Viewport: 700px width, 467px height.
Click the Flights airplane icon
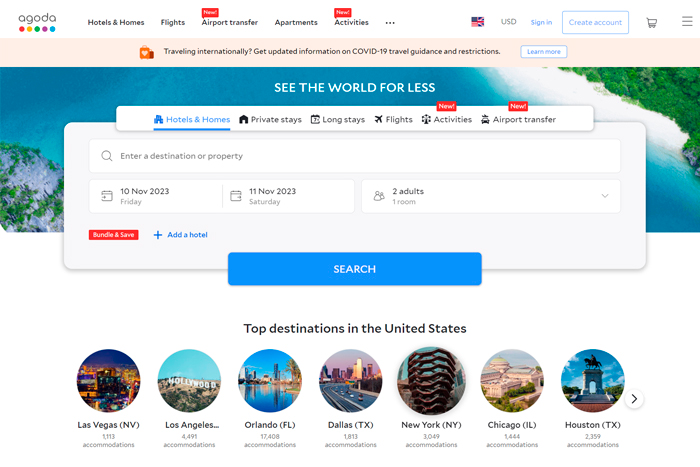tap(379, 119)
